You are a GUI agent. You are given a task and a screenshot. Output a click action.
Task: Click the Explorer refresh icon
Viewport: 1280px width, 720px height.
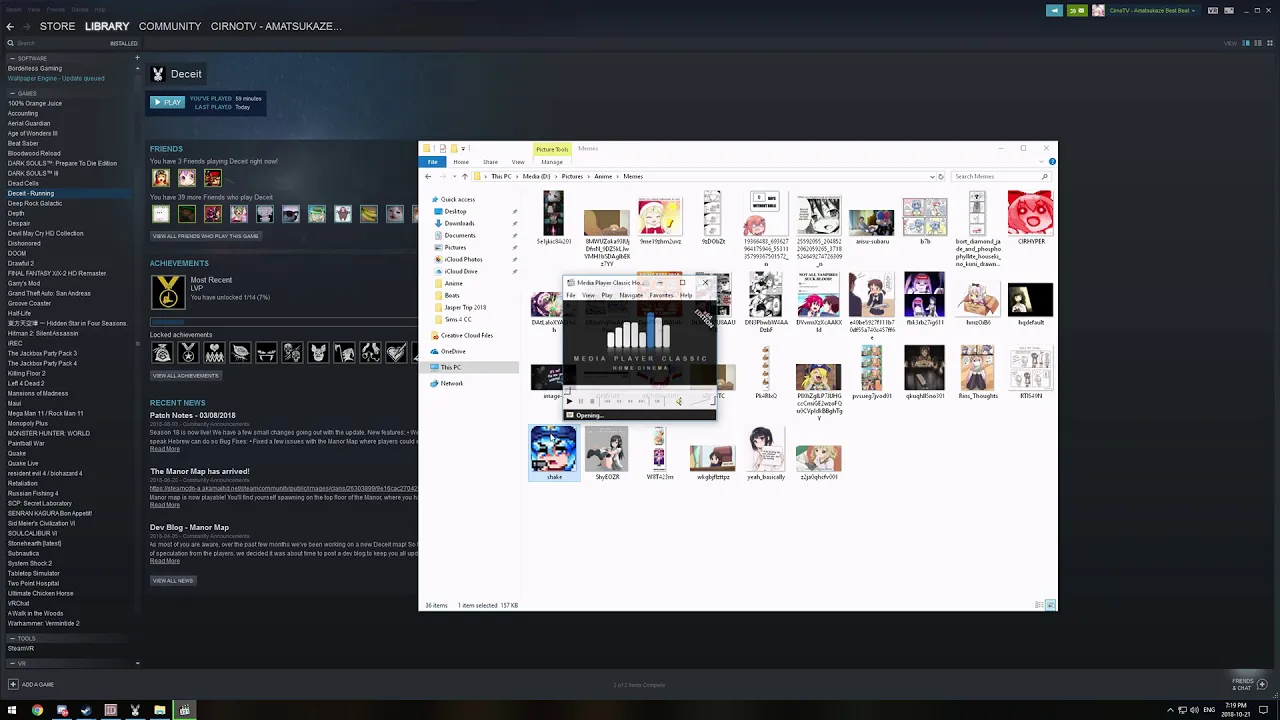[x=941, y=176]
